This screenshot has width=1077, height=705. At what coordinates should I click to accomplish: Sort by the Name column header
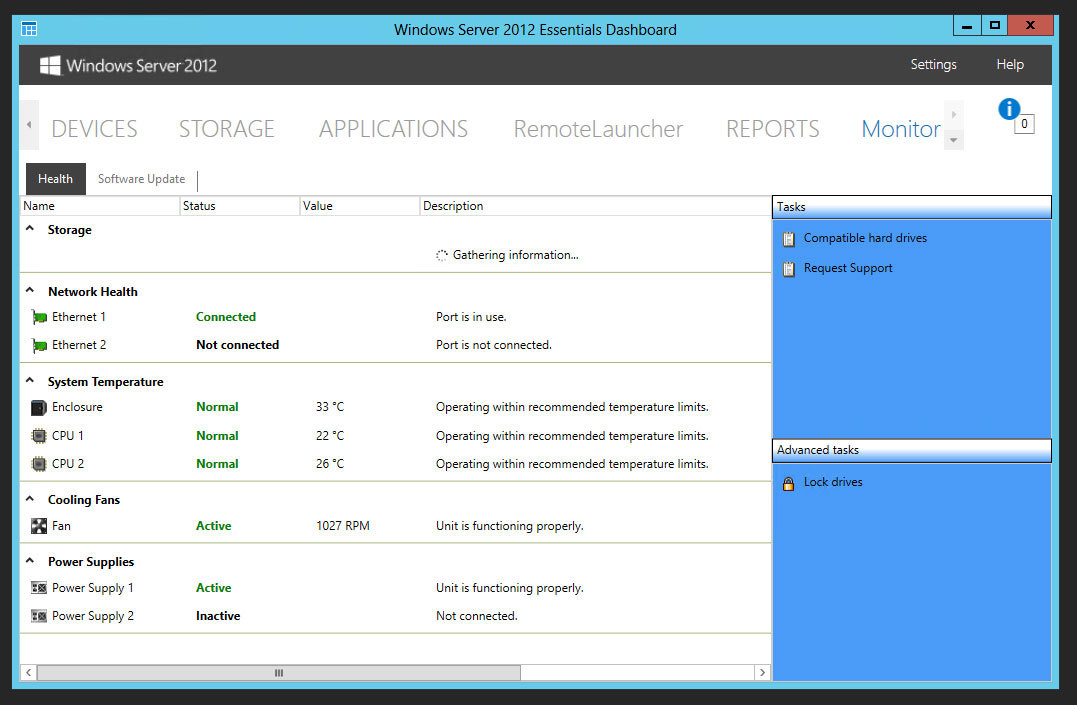100,206
